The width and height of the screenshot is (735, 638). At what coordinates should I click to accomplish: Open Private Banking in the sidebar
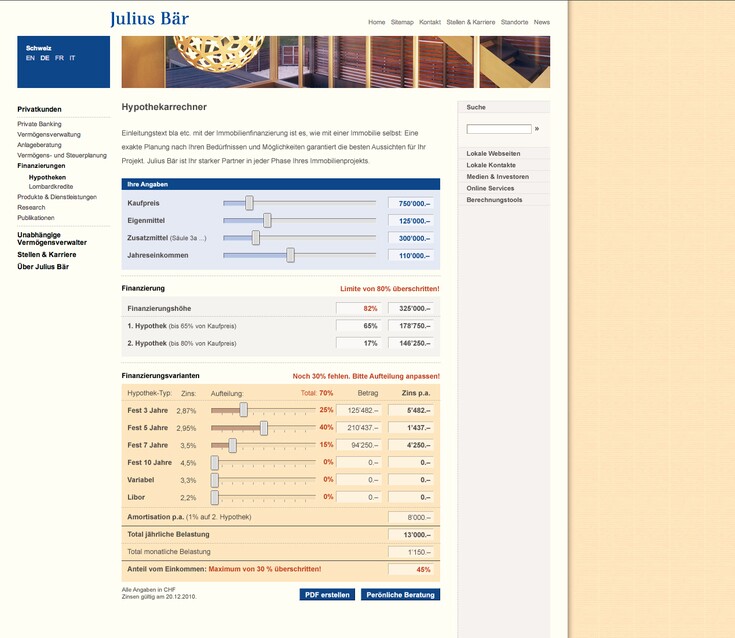(x=39, y=124)
